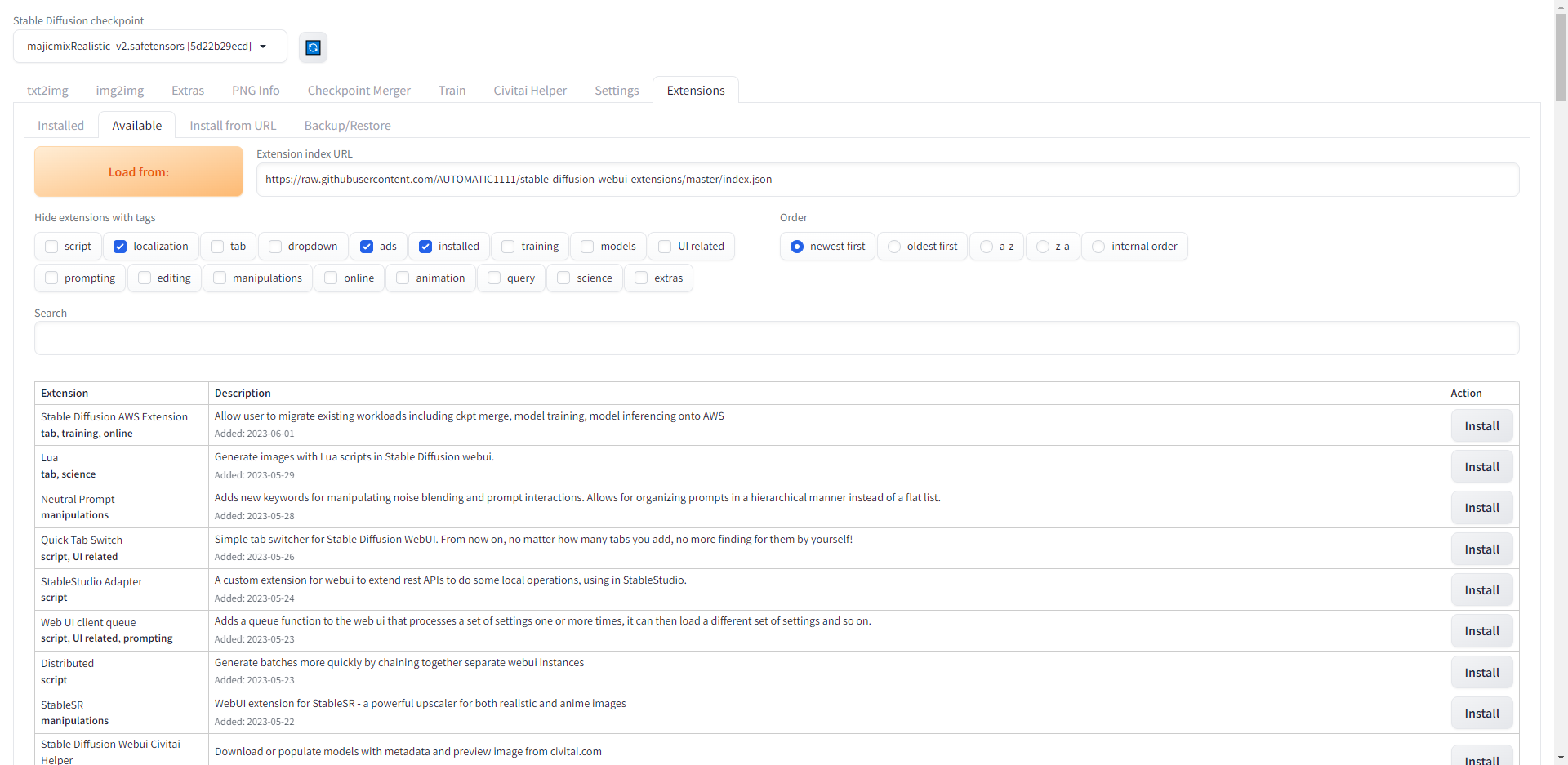
Task: Install the Lua extension
Action: pos(1481,467)
